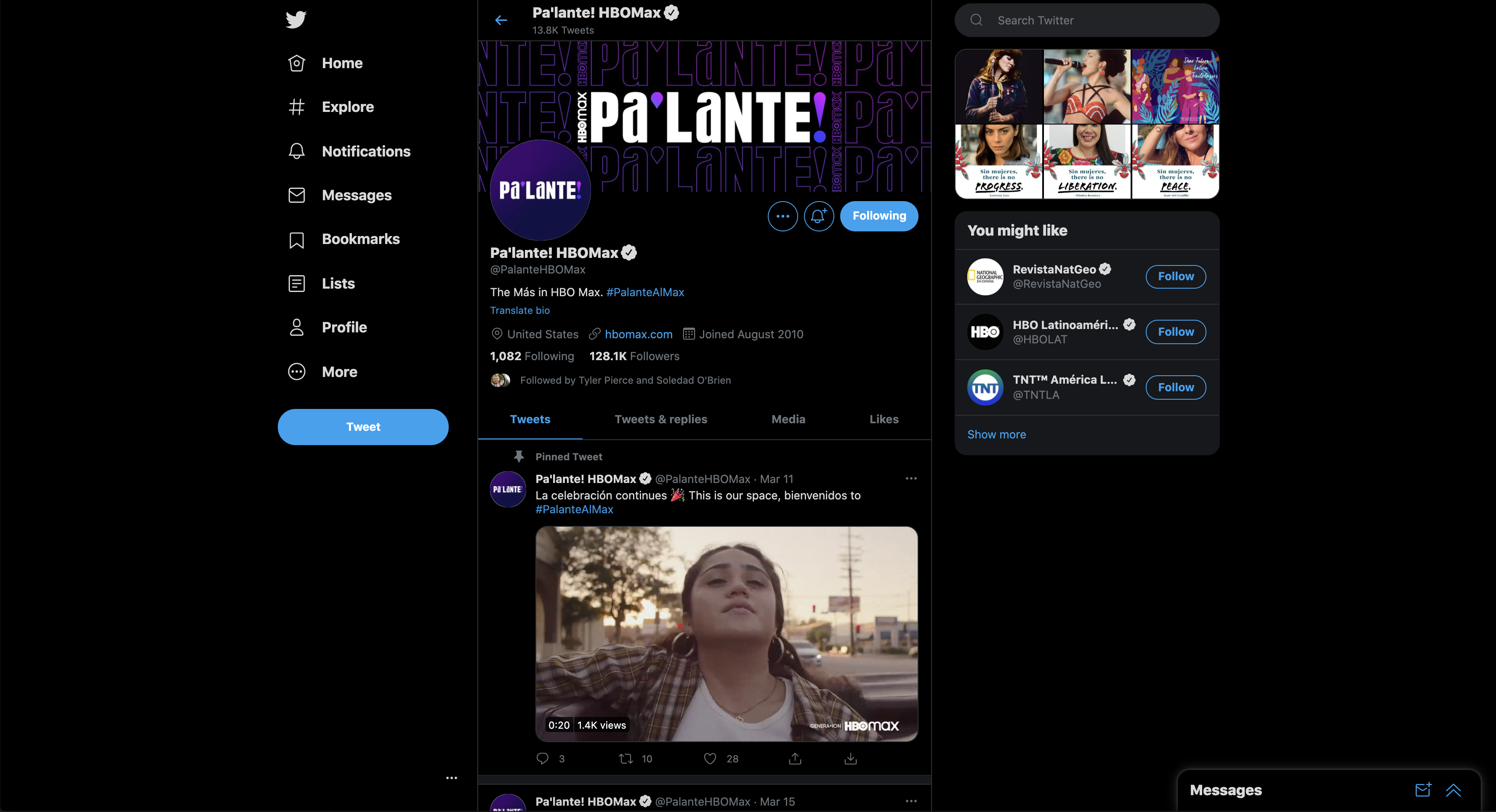Expand the Messages drawer with chevron

coord(1453,789)
